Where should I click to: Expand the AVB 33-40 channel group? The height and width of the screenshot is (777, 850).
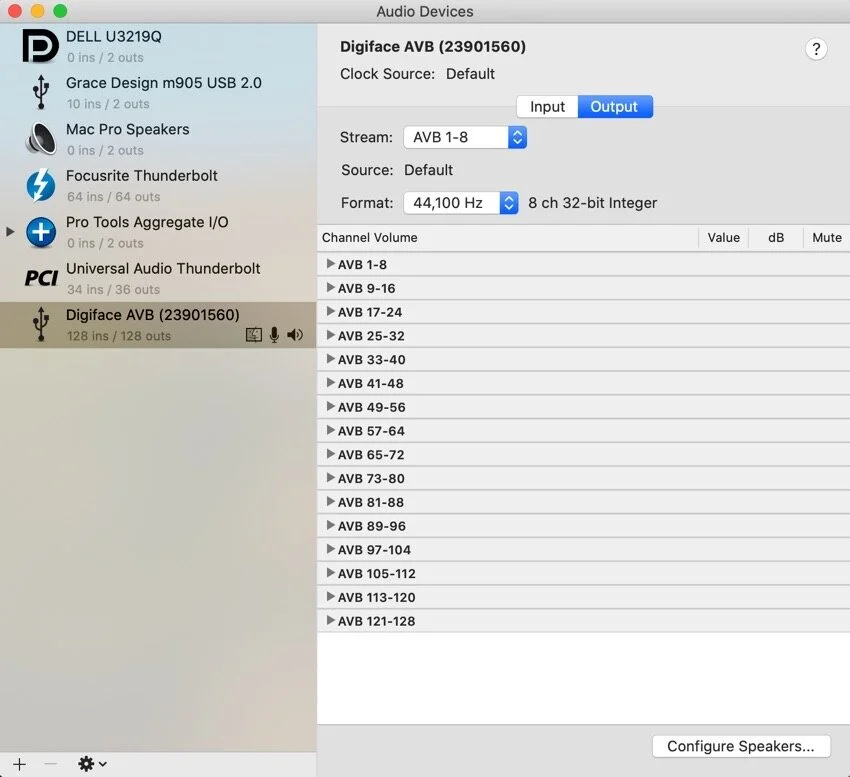[330, 359]
